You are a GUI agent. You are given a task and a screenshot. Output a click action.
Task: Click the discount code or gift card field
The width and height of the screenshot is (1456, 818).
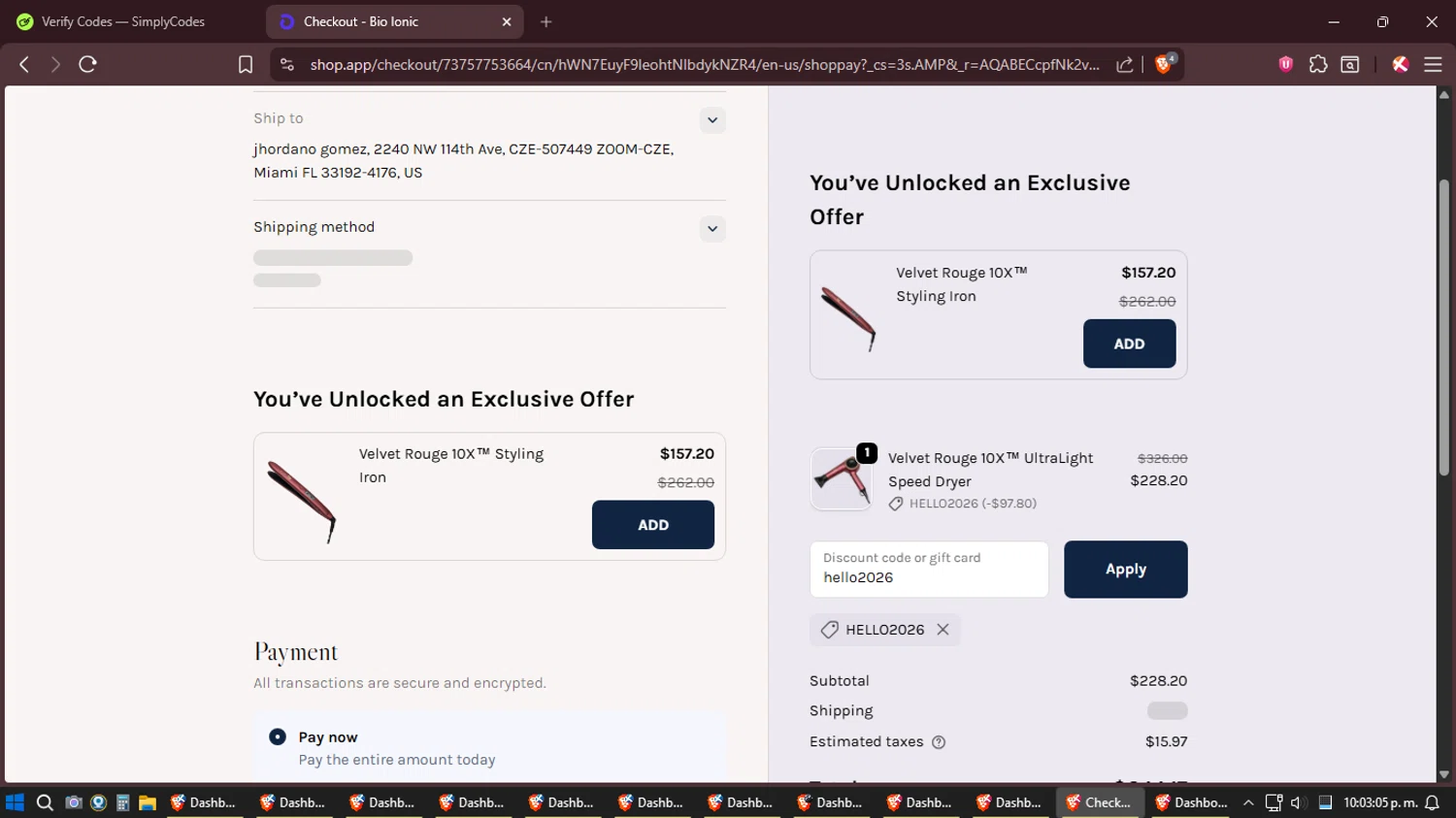click(929, 570)
